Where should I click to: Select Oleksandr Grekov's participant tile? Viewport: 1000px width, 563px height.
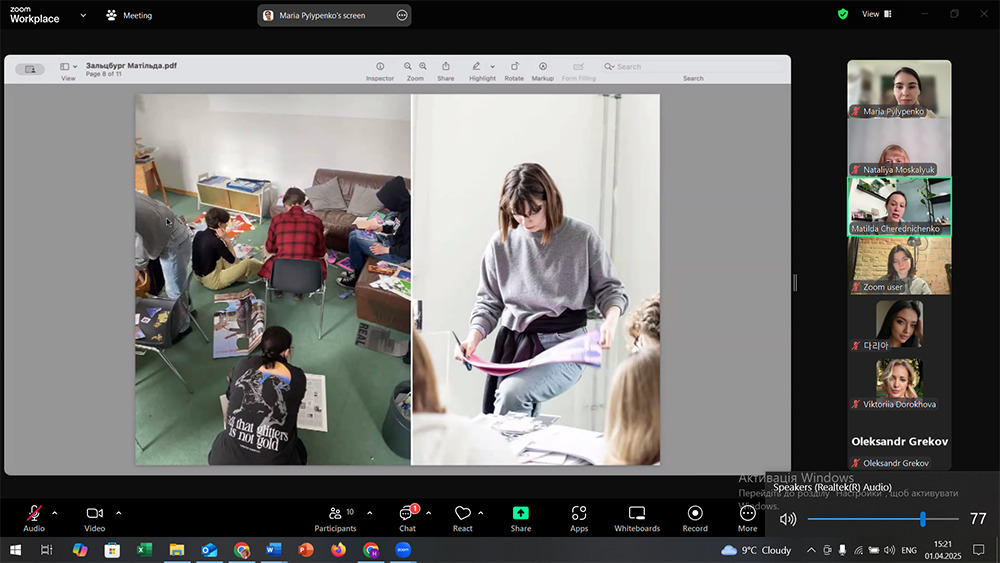tap(899, 441)
